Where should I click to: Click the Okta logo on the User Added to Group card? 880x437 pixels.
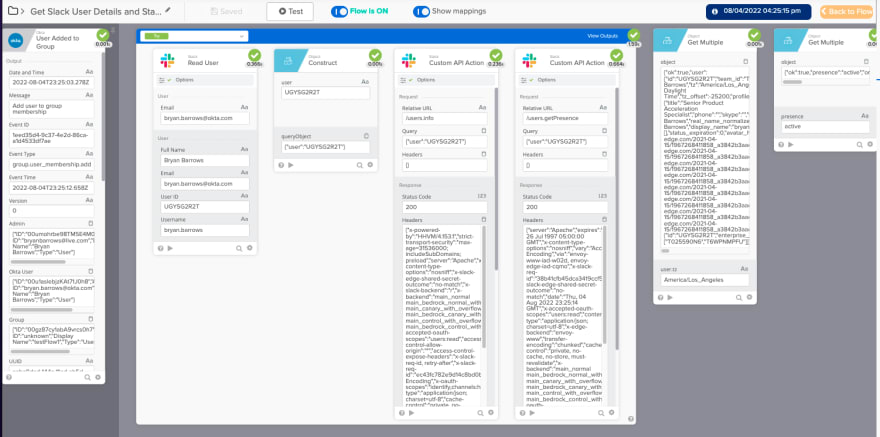point(16,40)
